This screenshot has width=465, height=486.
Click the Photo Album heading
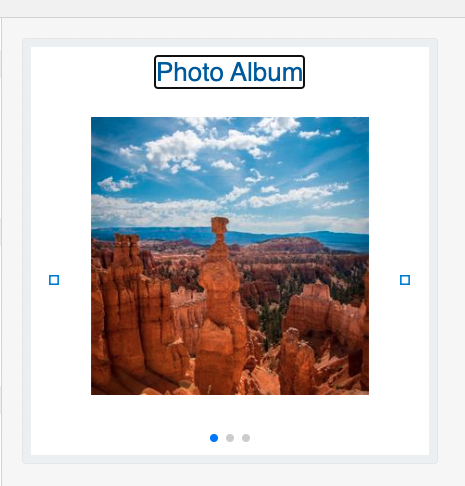pyautogui.click(x=229, y=72)
